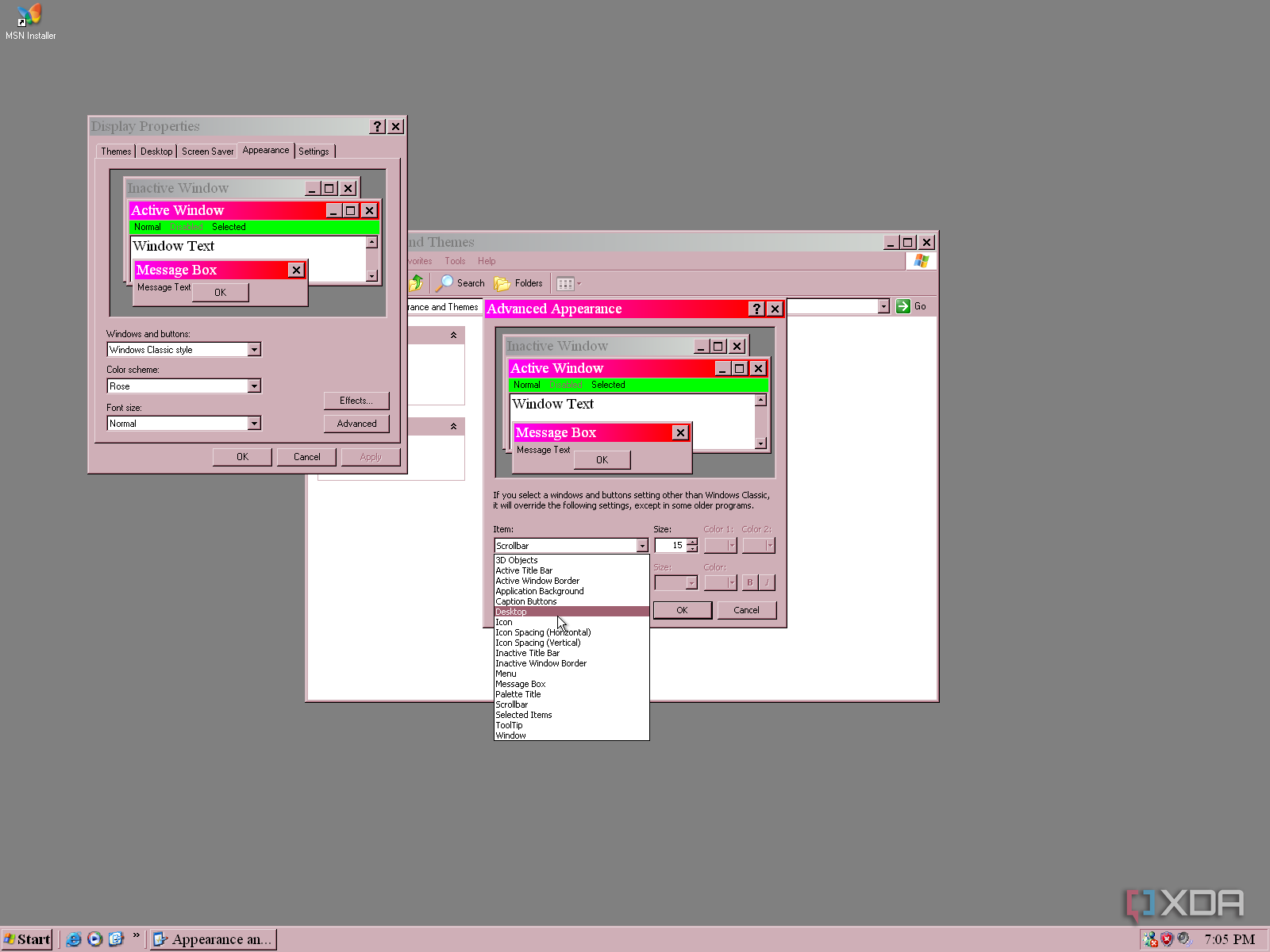Select Inactive Window Border from the list
Screen dimensions: 1270x952
tap(571, 663)
